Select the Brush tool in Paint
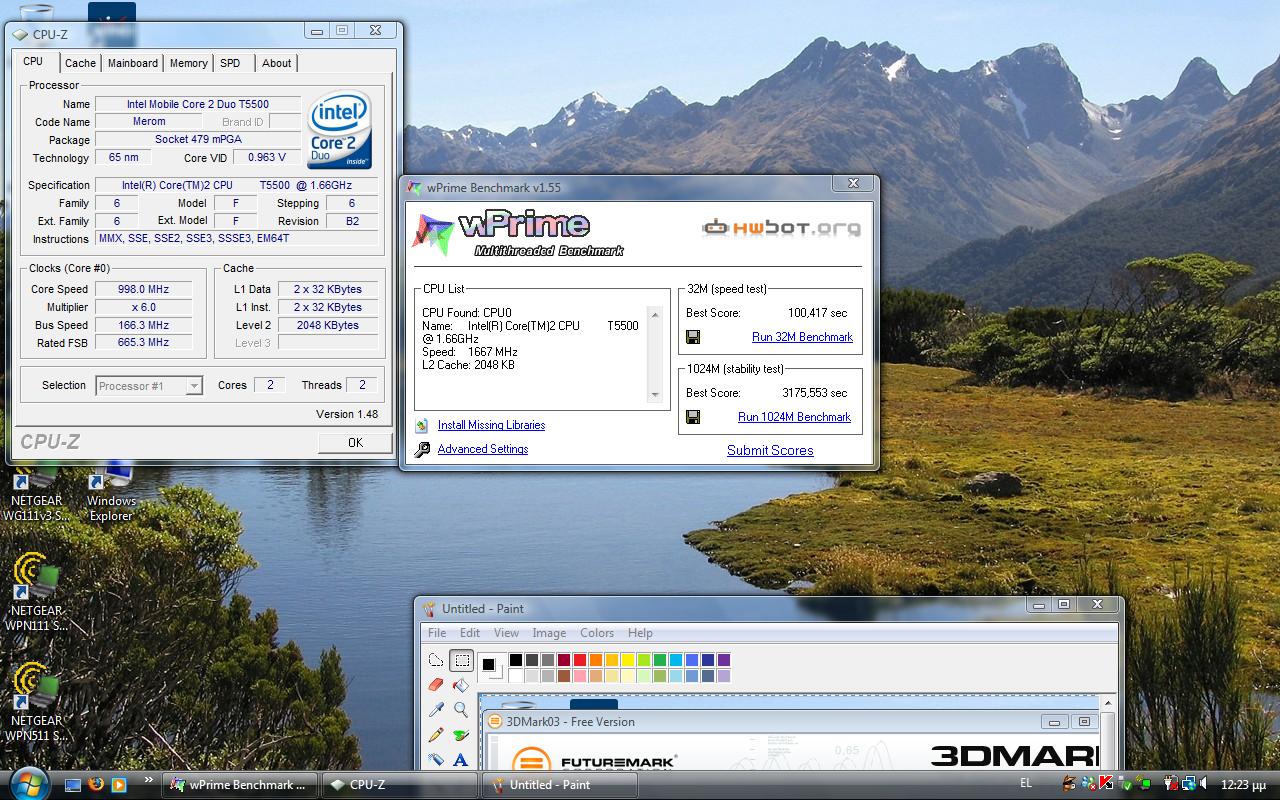1280x800 pixels. [461, 735]
